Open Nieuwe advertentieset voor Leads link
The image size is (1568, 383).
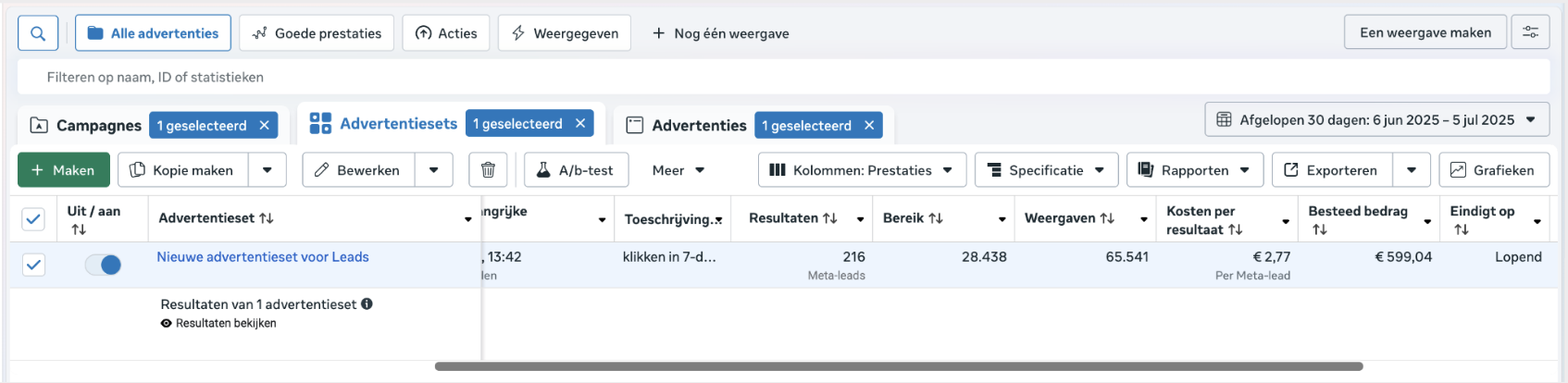pos(263,257)
